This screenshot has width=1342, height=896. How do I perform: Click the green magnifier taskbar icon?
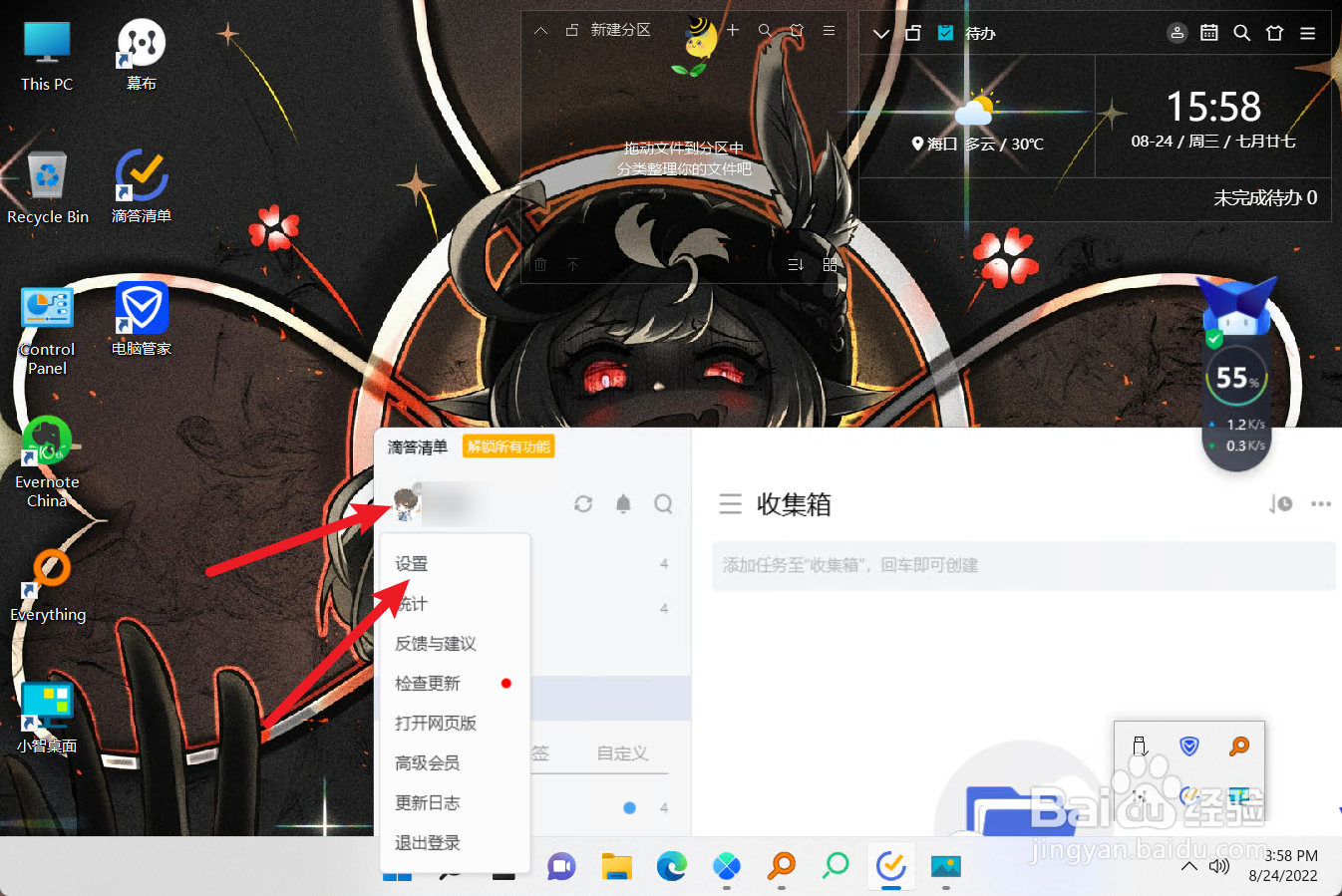pos(836,866)
